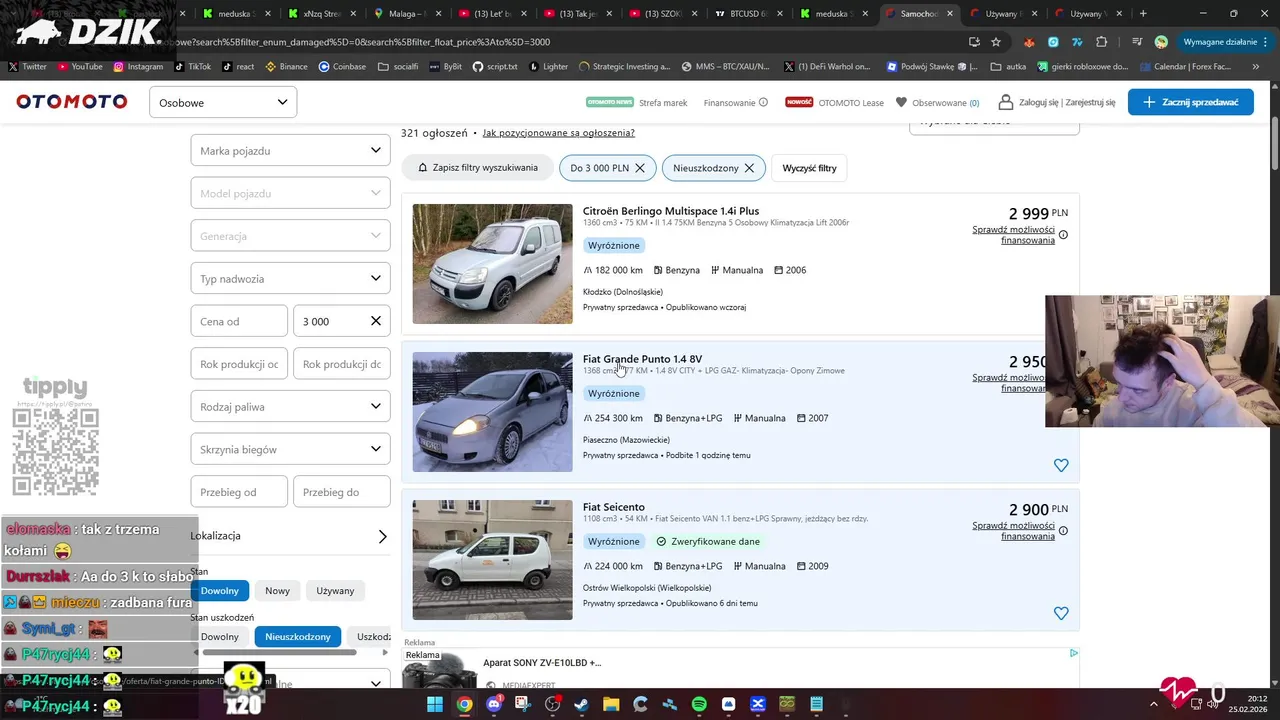Click the info icon beside the Citroën financing link
Image resolution: width=1280 pixels, height=720 pixels.
point(1063,235)
